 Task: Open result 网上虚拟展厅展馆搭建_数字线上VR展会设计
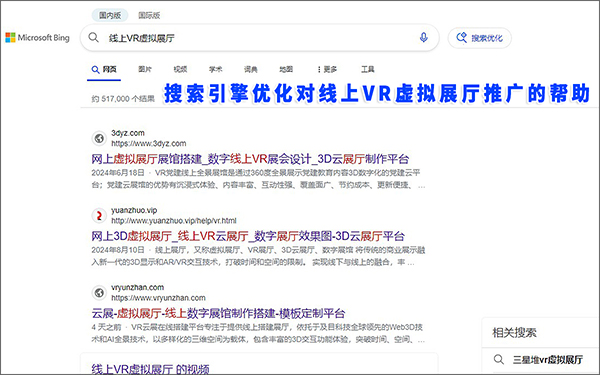pos(250,159)
